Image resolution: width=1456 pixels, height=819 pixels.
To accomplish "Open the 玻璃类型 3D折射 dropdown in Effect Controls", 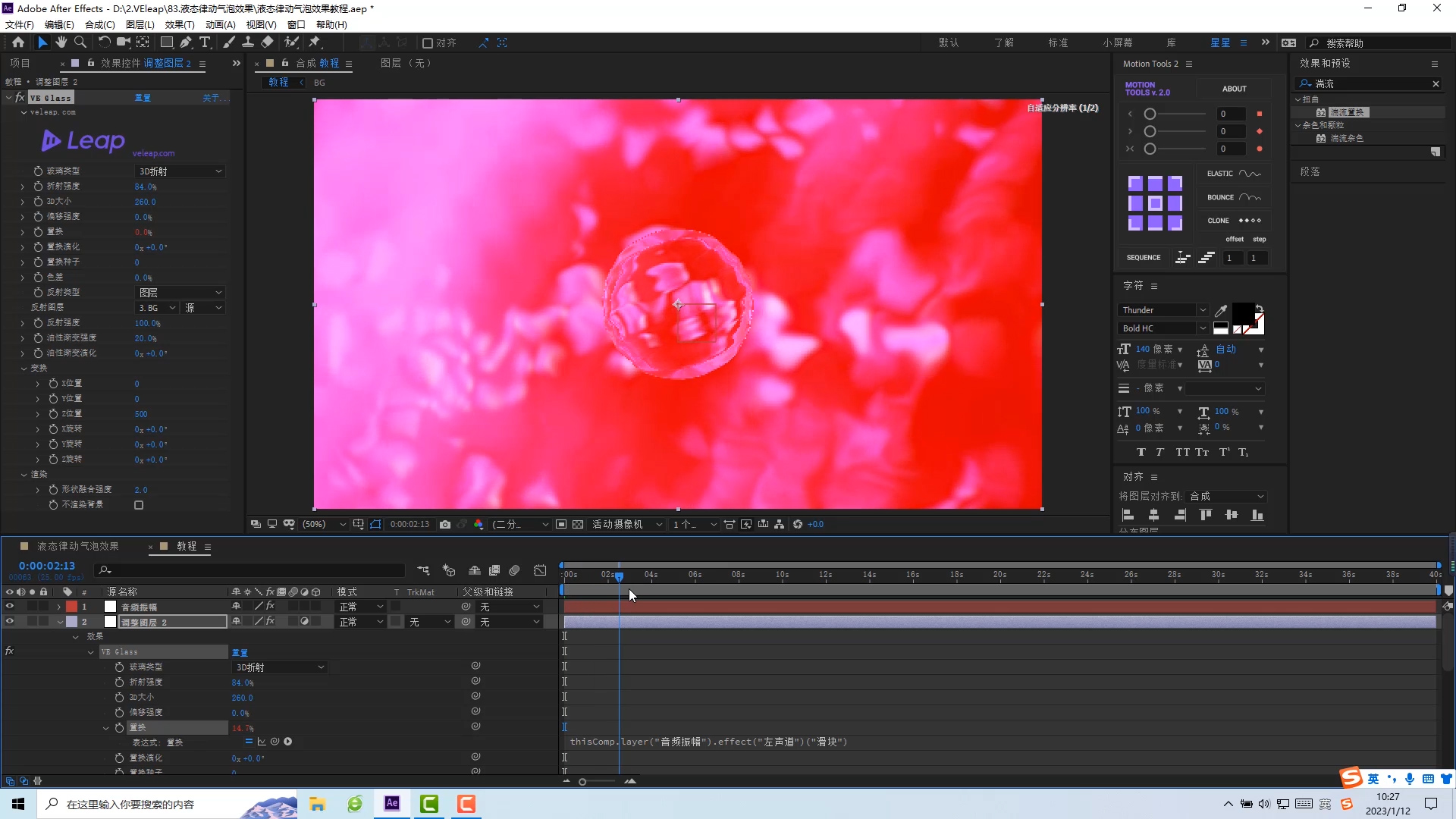I will (x=180, y=171).
